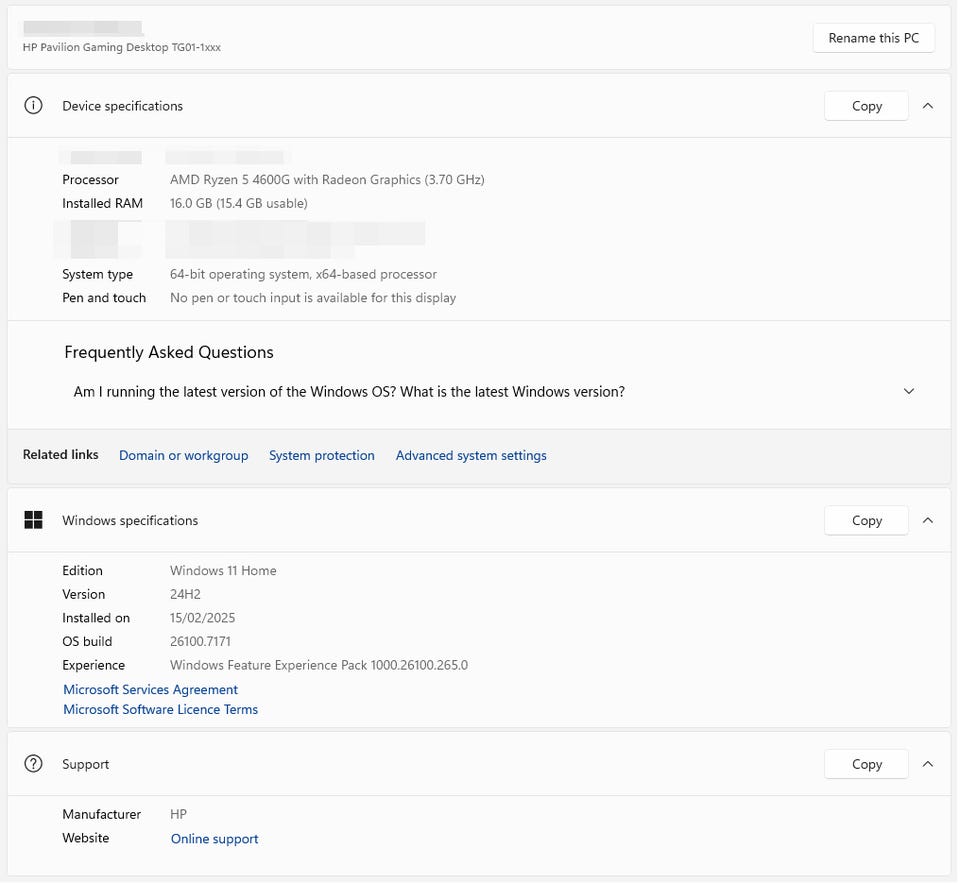The image size is (960, 883).
Task: Click the Frequently Asked Questions heading
Action: 168,352
